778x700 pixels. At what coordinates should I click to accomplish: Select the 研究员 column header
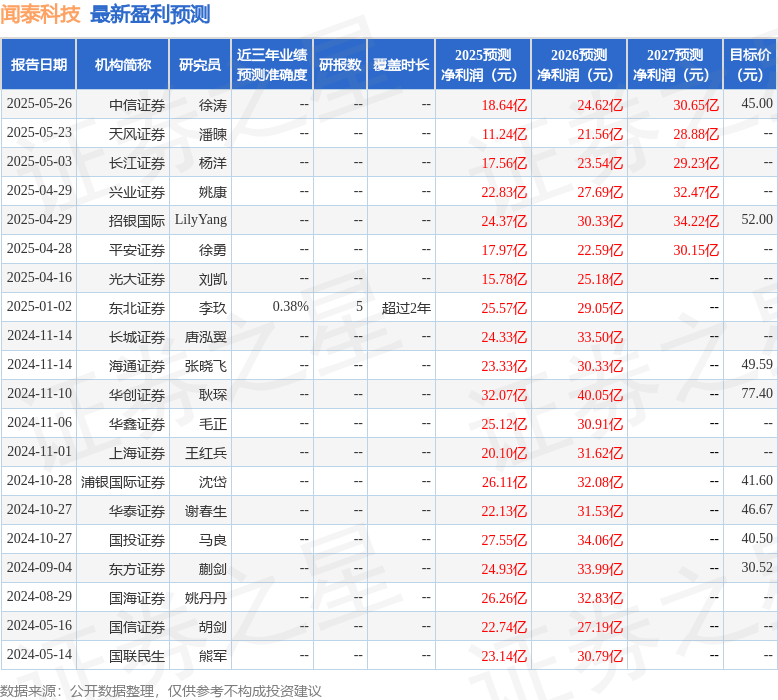coord(199,65)
